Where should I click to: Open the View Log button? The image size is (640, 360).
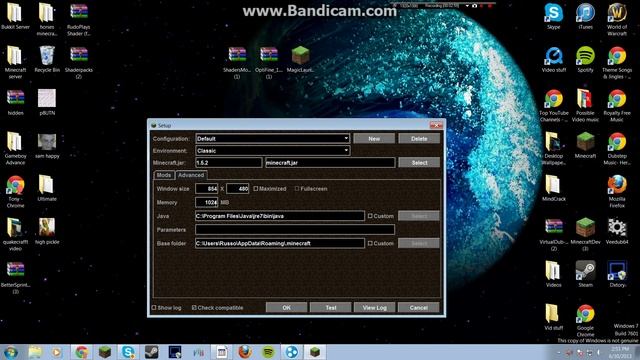[x=375, y=307]
